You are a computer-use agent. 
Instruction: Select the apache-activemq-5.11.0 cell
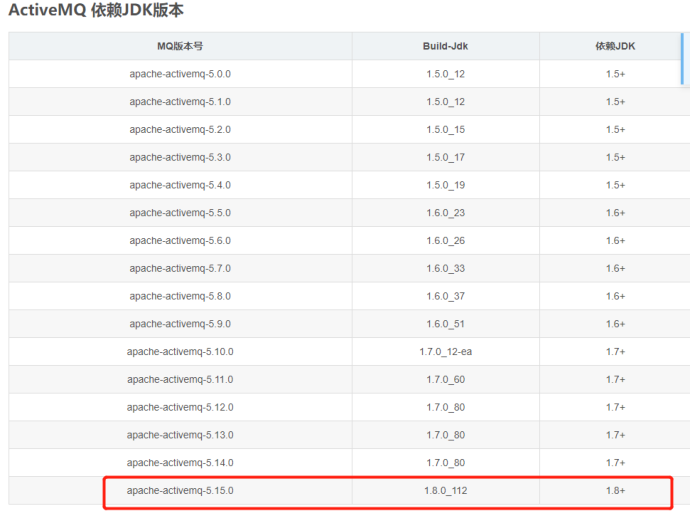point(180,379)
